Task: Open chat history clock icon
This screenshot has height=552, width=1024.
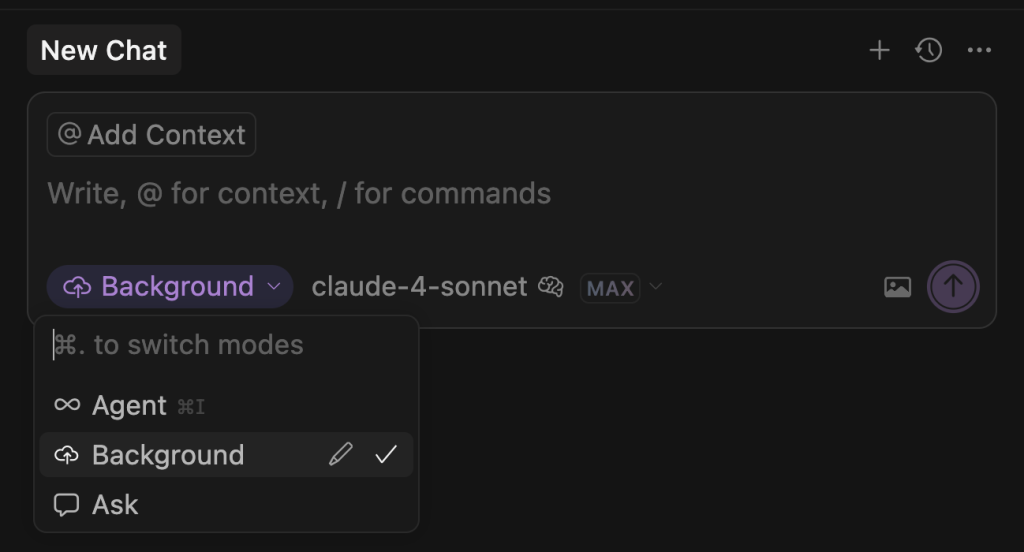Action: click(x=929, y=50)
